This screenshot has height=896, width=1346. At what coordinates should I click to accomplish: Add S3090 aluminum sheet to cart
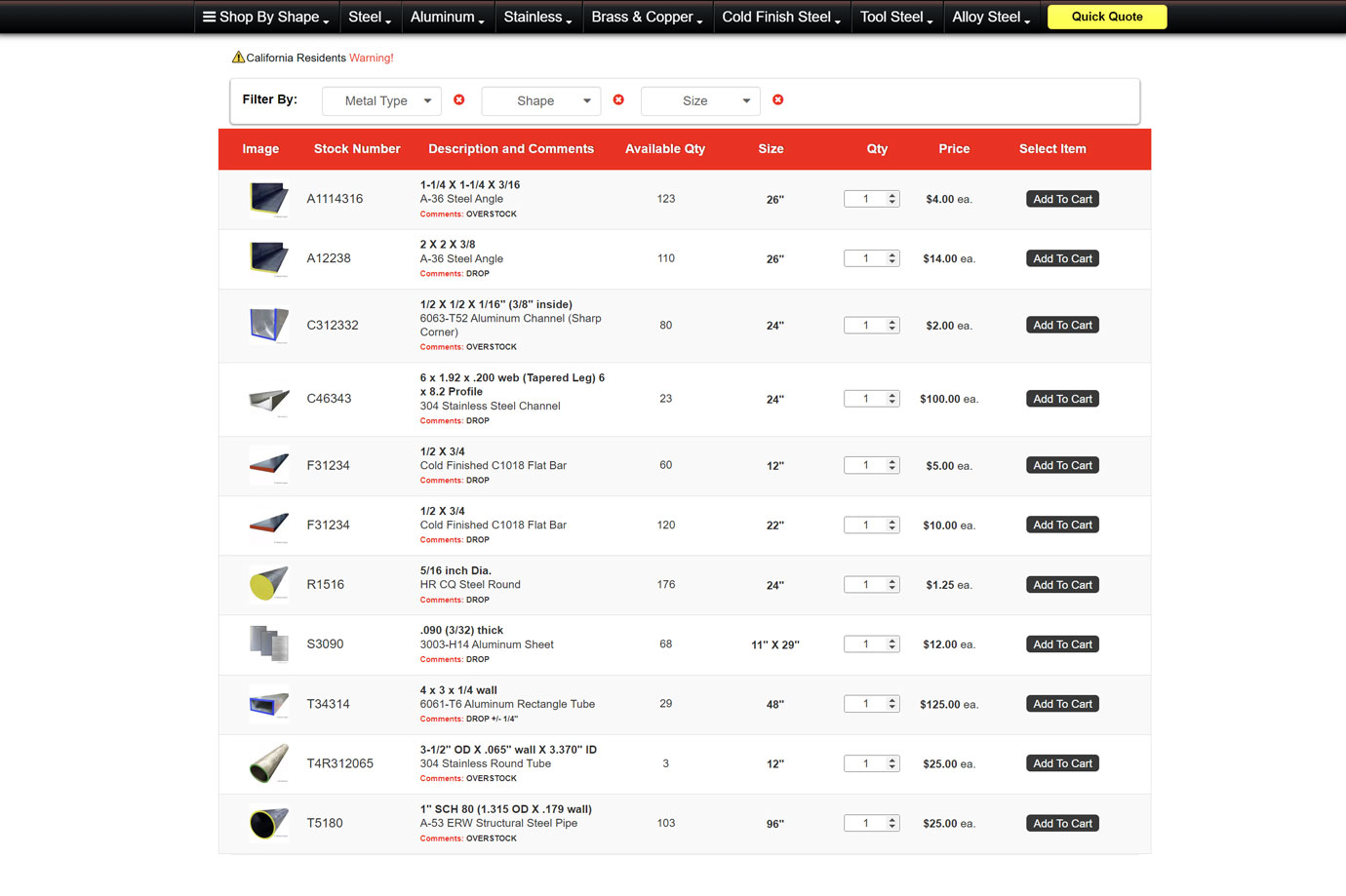click(x=1062, y=644)
